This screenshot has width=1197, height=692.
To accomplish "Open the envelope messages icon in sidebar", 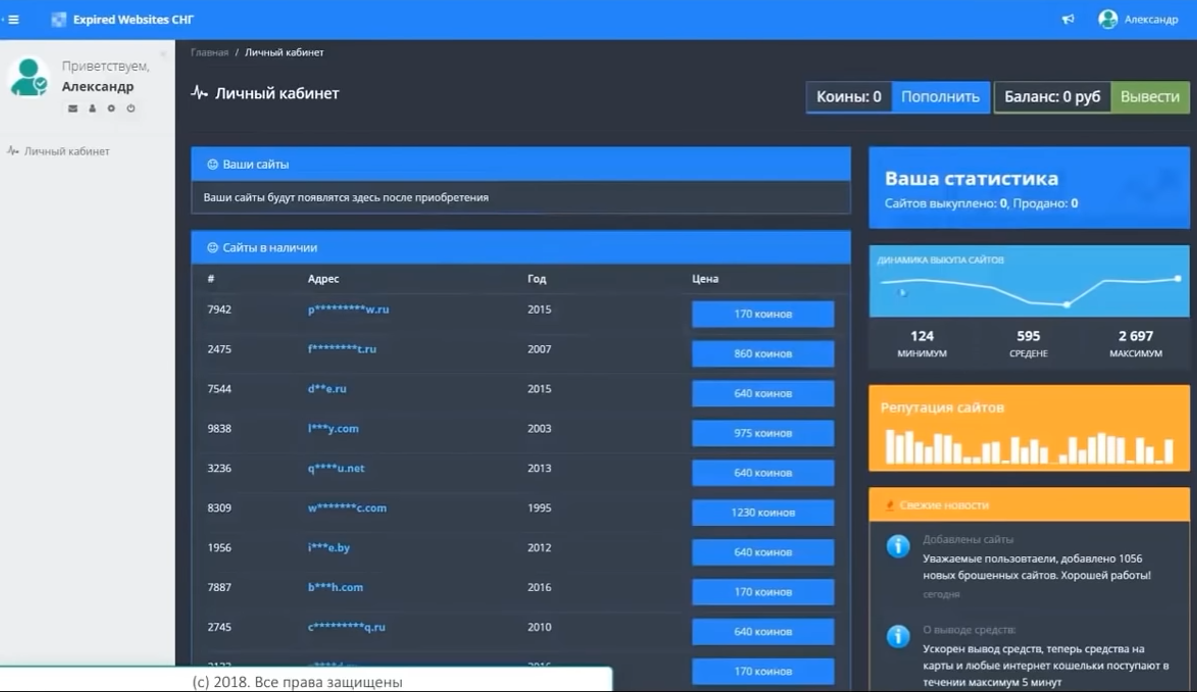I will pos(73,108).
